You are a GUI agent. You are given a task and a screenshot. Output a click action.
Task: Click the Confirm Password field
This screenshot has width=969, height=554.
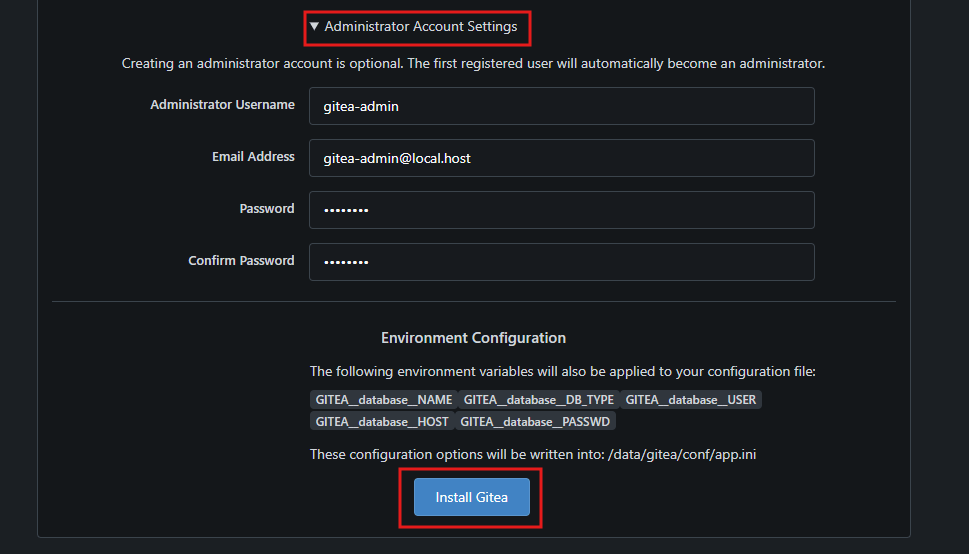[562, 262]
